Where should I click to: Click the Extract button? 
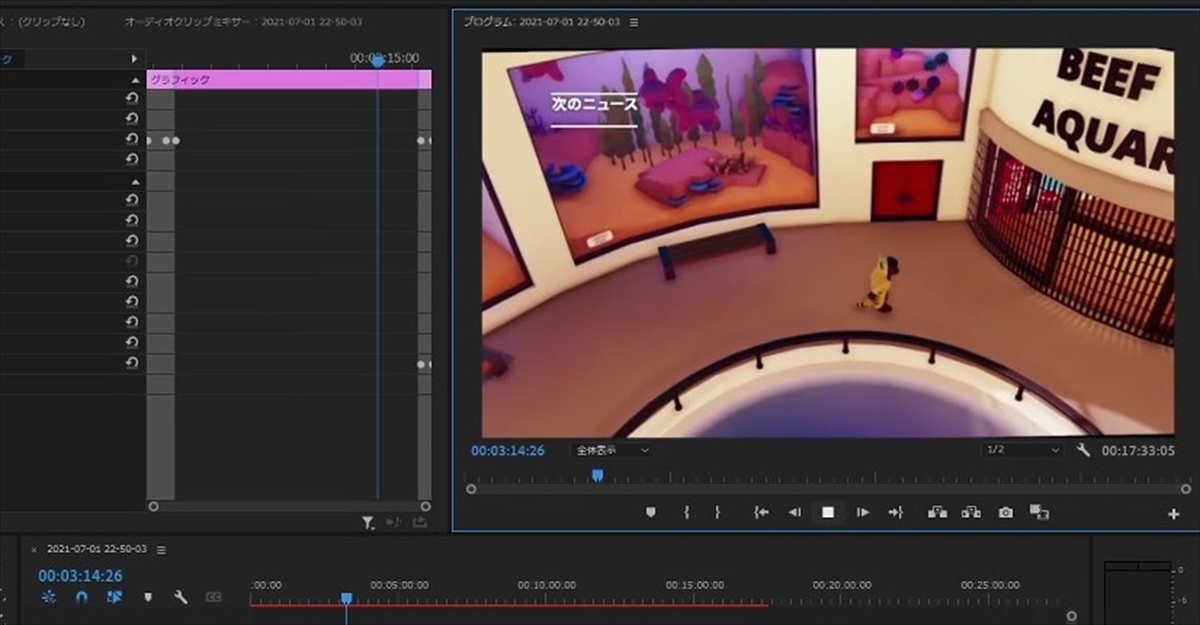pos(971,512)
